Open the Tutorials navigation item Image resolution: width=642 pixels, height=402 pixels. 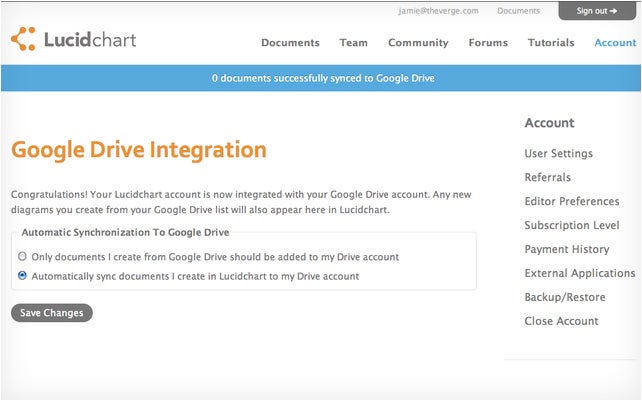pyautogui.click(x=551, y=43)
